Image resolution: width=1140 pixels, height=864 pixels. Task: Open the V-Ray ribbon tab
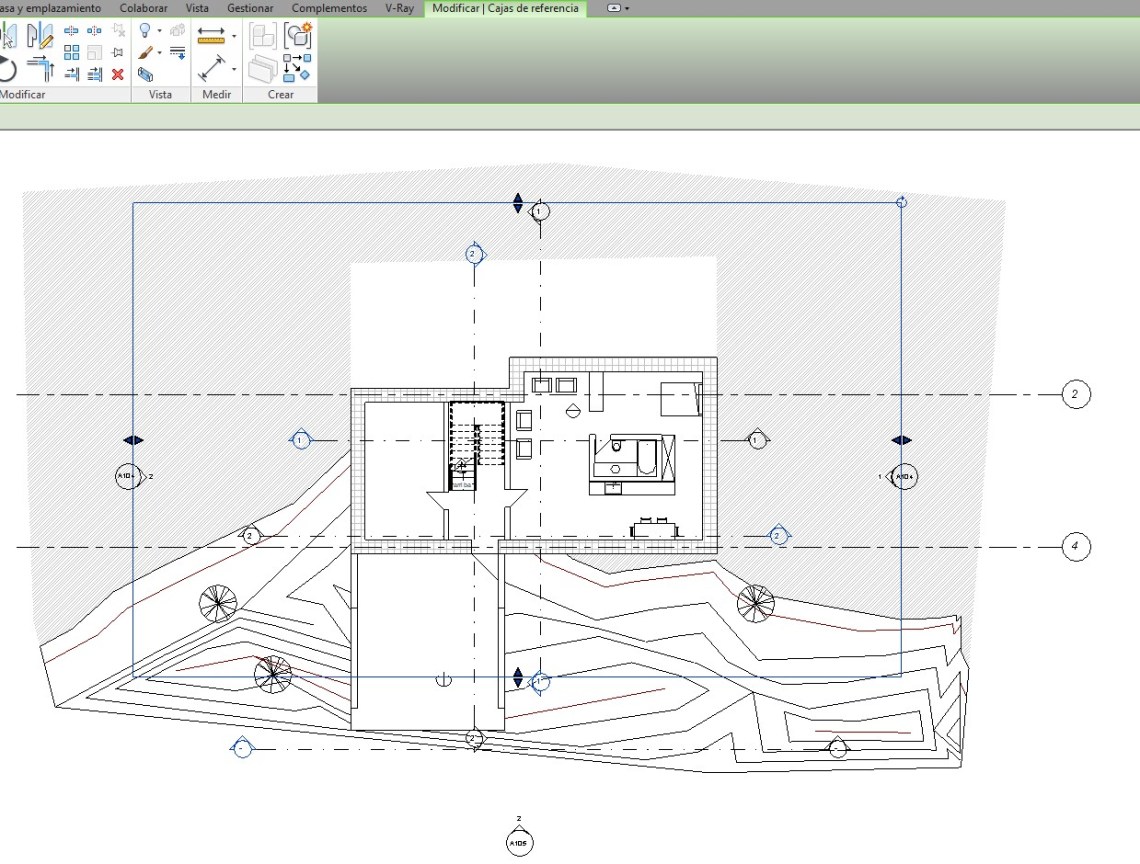point(399,8)
